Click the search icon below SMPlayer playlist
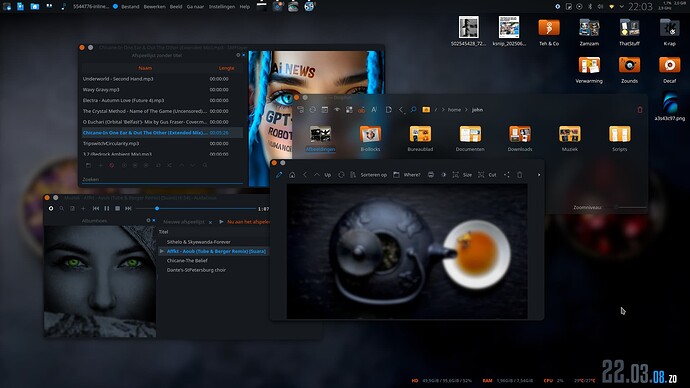The image size is (690, 388). pos(205,165)
